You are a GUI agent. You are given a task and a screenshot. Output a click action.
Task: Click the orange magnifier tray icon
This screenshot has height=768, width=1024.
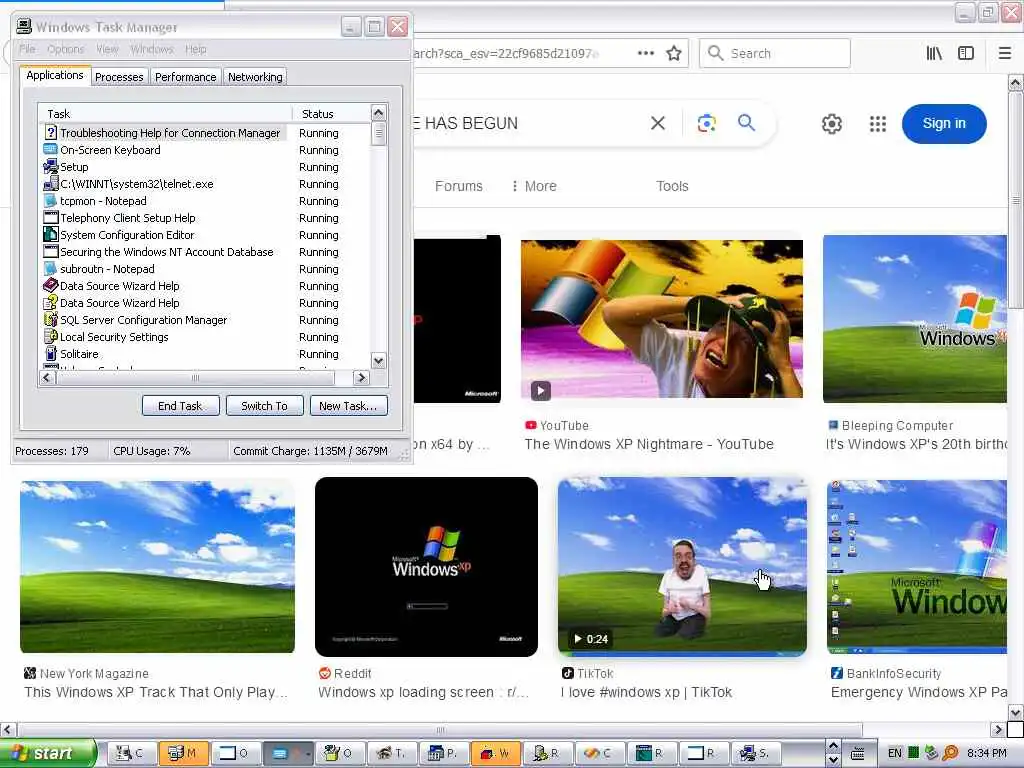pos(950,753)
